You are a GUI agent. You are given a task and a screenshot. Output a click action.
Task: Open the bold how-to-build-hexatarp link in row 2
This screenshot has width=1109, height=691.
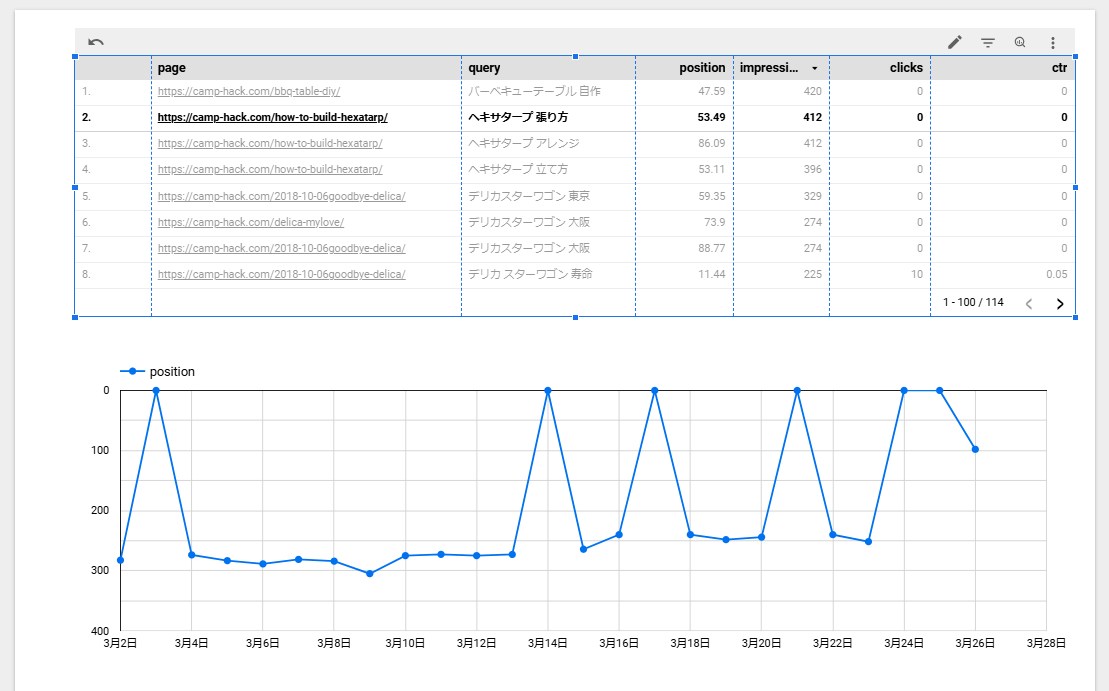pos(272,117)
